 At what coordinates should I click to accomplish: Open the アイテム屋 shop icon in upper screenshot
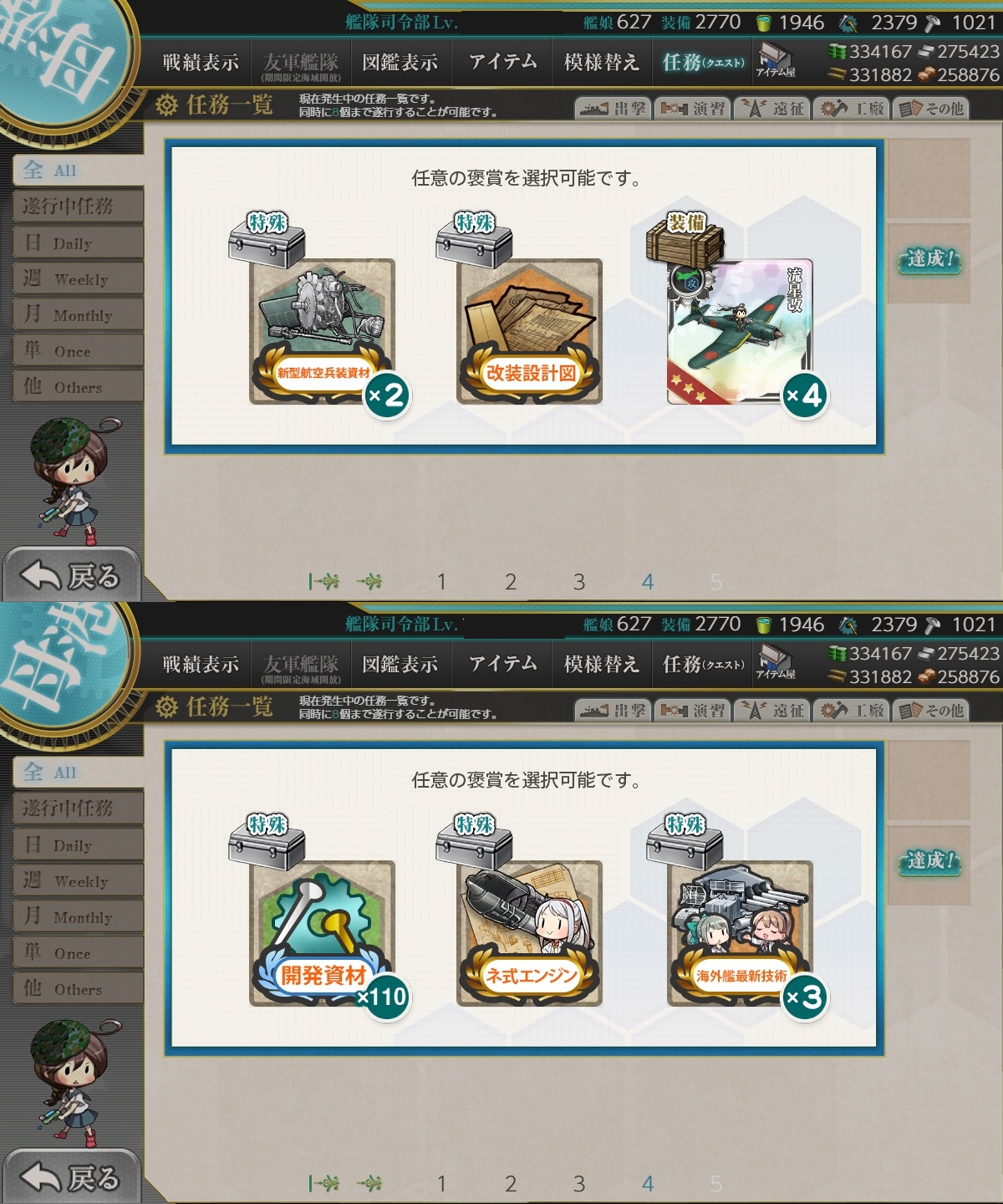pyautogui.click(x=776, y=60)
